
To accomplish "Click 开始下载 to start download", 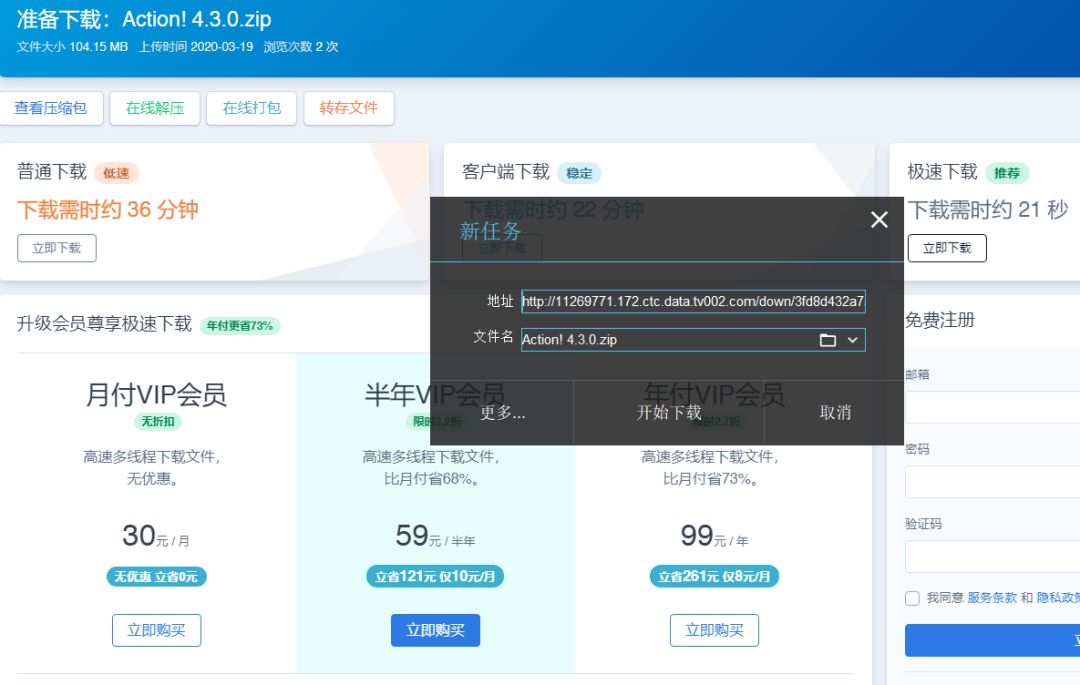I will 669,412.
